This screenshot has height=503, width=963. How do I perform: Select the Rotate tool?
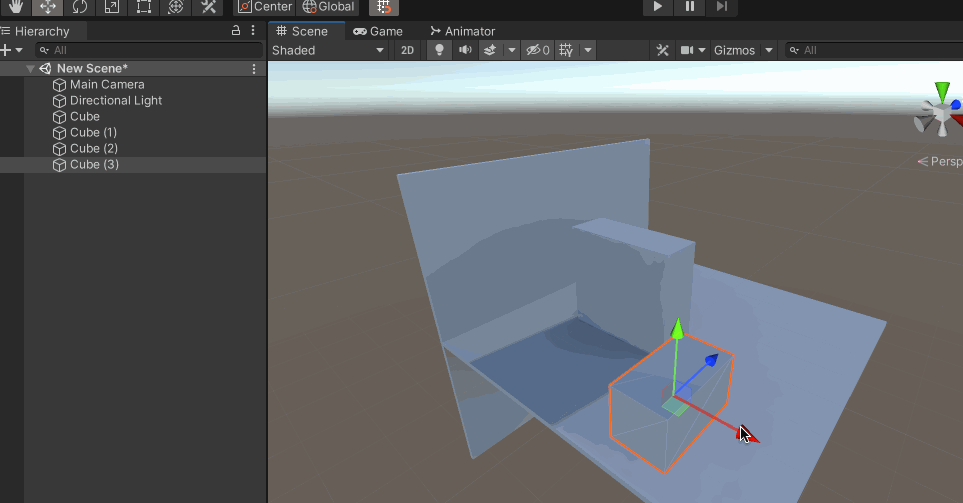tap(80, 7)
